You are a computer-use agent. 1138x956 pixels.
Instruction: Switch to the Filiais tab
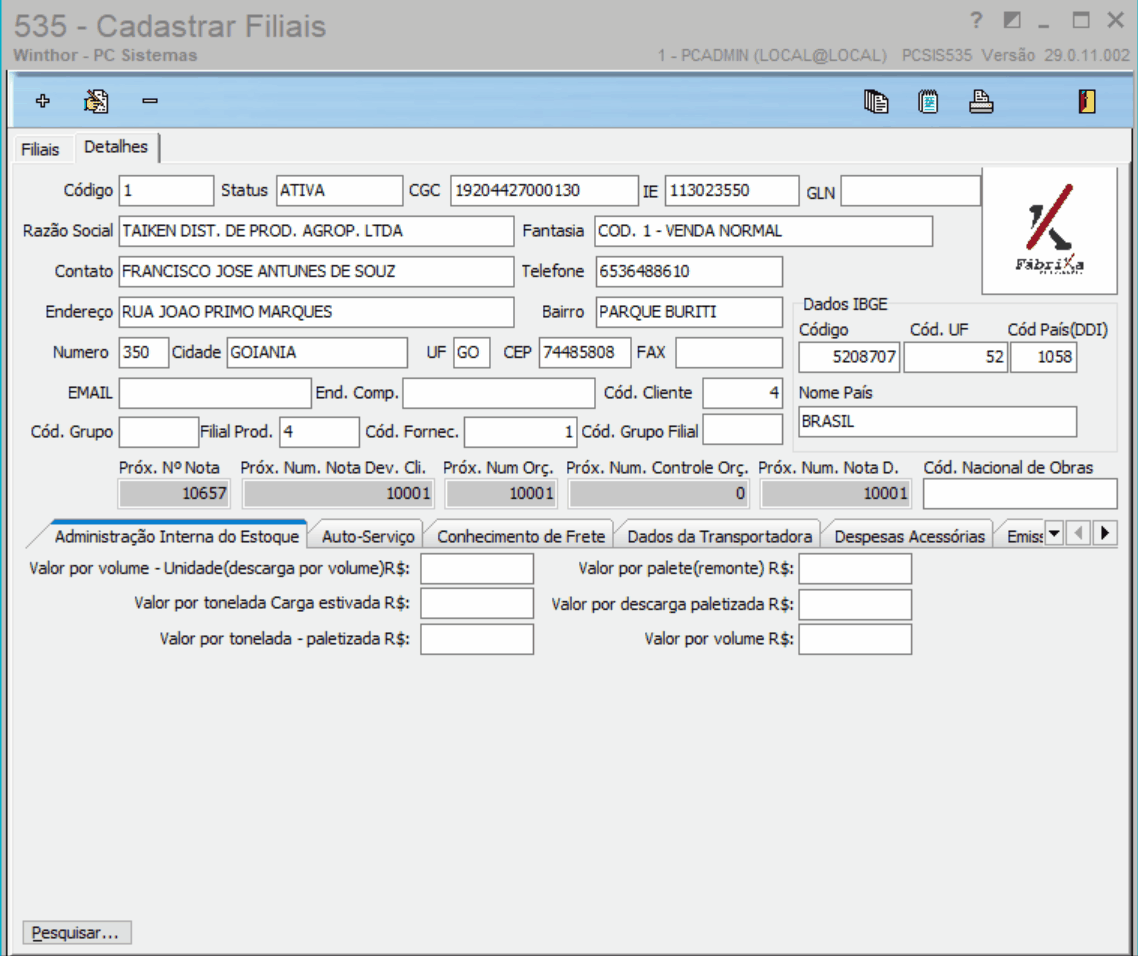pos(40,150)
